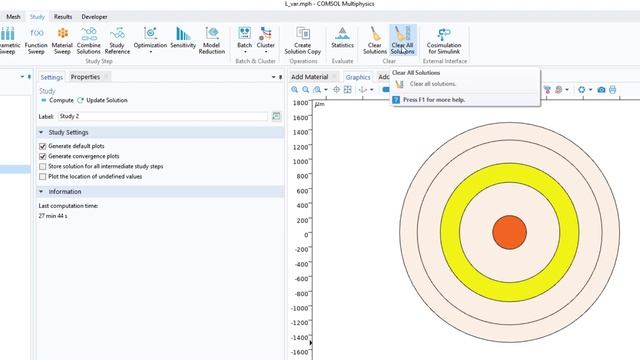This screenshot has height=360, width=640.
Task: Select the Graphics tab
Action: coord(358,77)
